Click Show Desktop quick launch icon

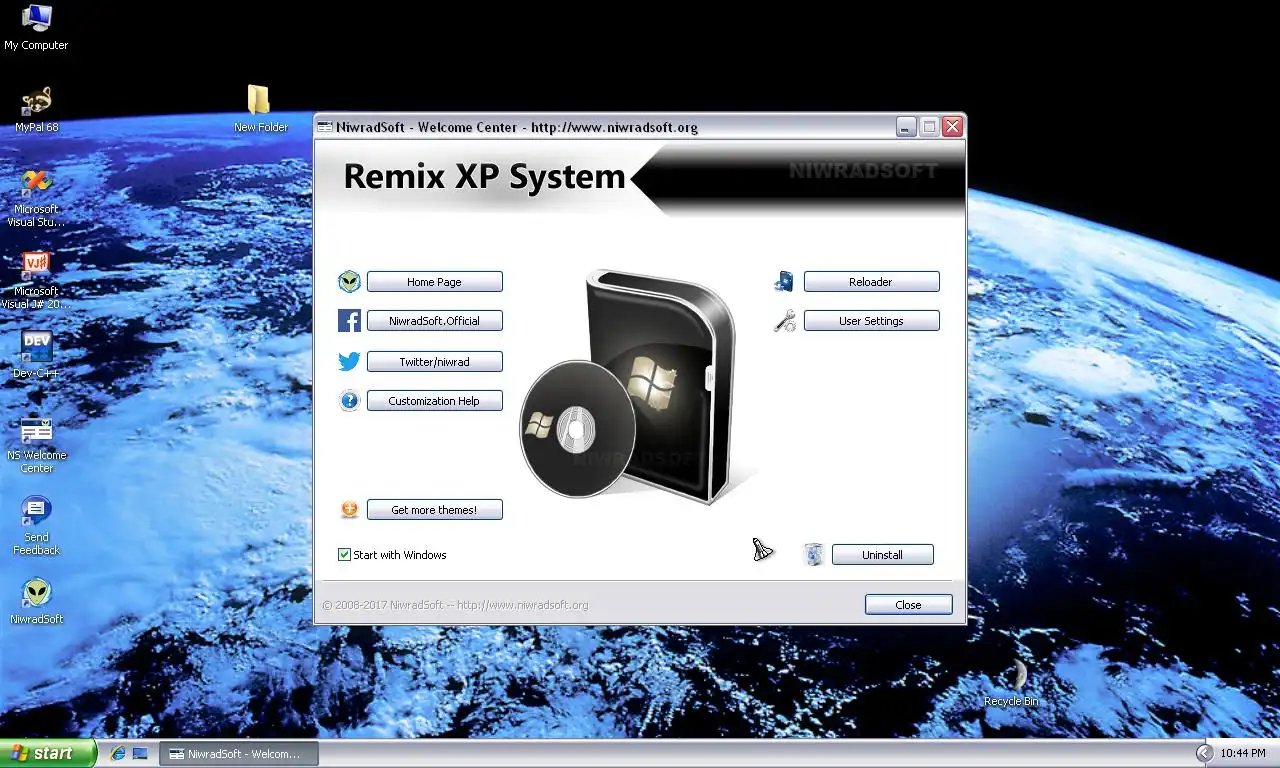coord(140,753)
